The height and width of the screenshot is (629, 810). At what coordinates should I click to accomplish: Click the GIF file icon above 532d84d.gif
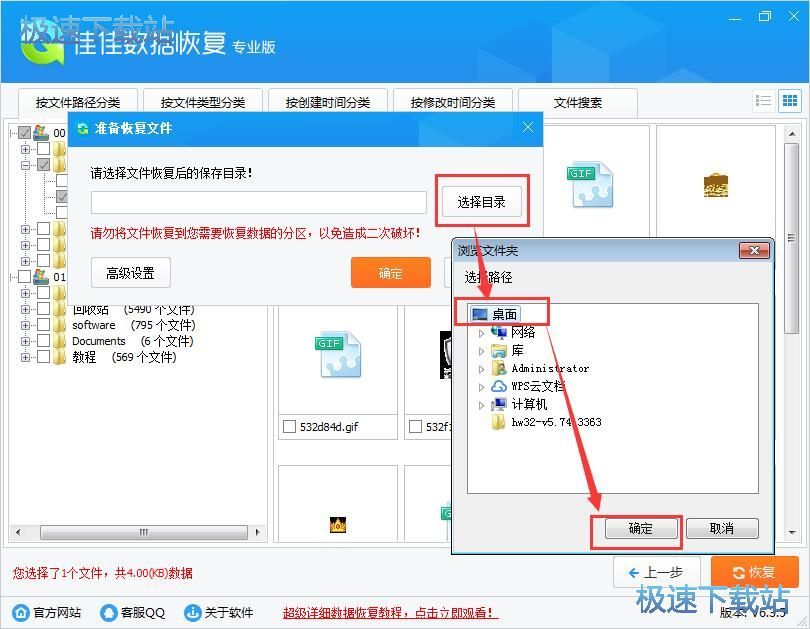pos(338,355)
